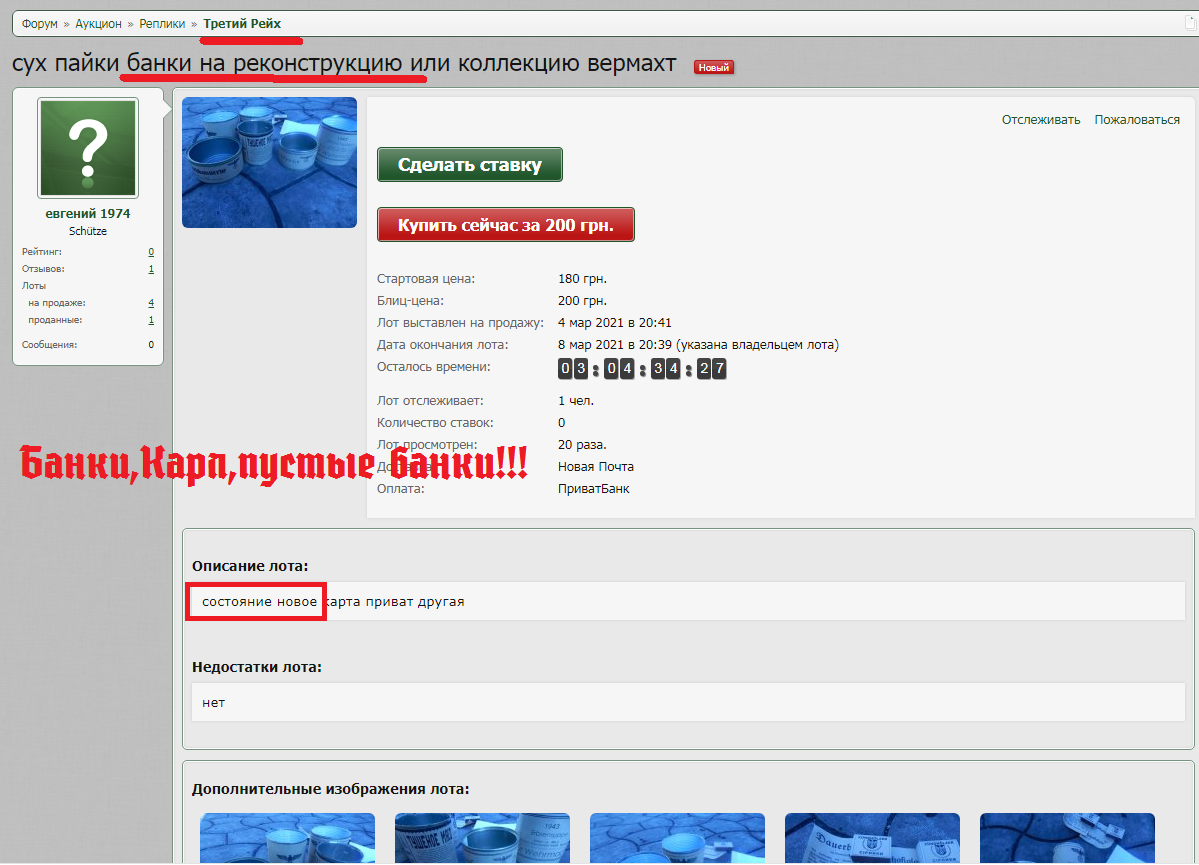Screen dimensions: 1199x865
Task: Open seller profile евгений 1974
Action: coord(88,214)
